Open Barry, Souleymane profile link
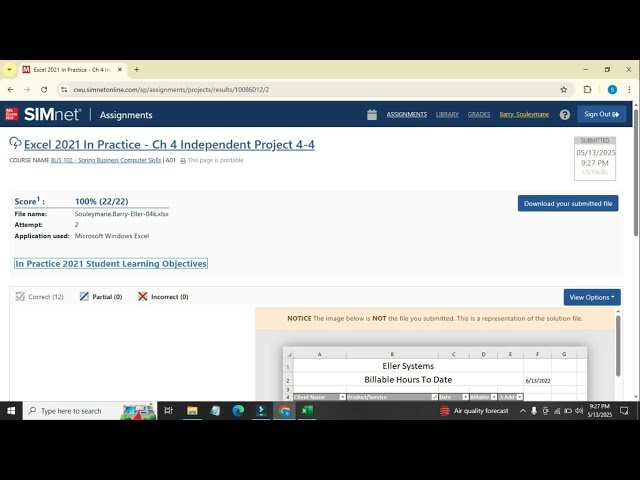This screenshot has height=480, width=640. (524, 115)
